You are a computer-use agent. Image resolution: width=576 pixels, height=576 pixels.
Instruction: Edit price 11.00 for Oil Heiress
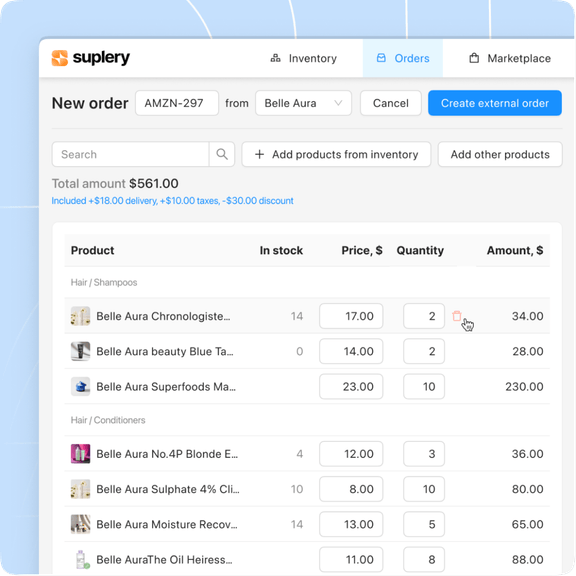351,559
